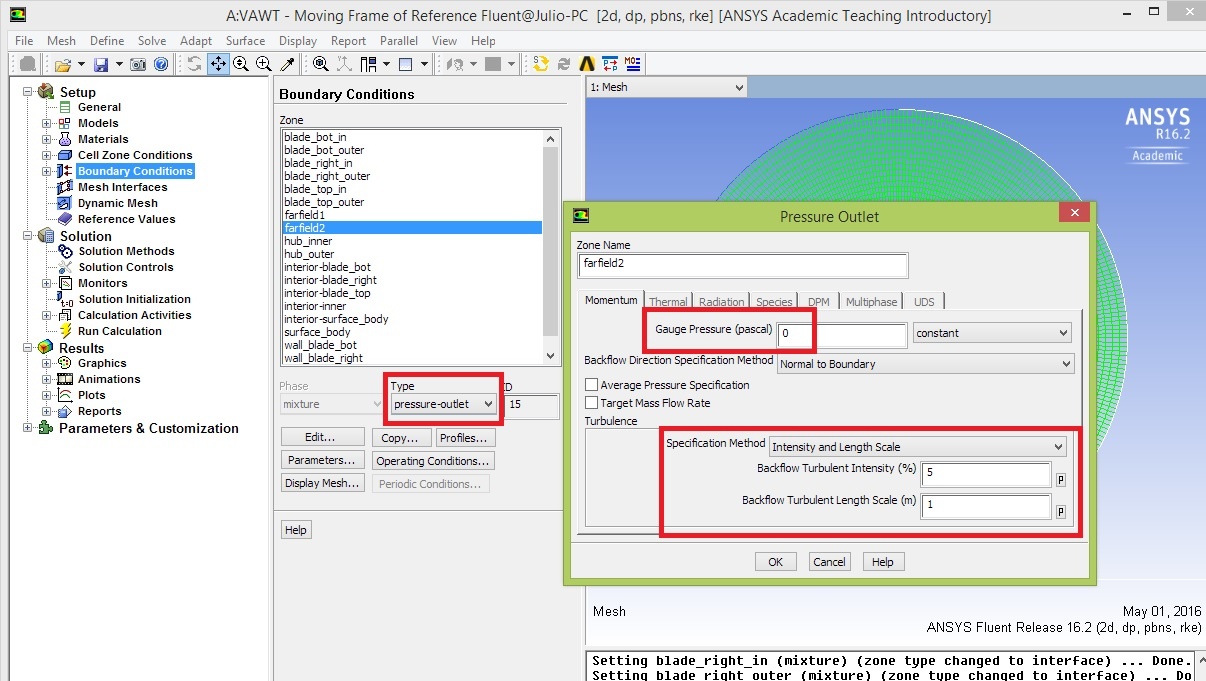The height and width of the screenshot is (681, 1206).
Task: Click the open file folder toolbar icon
Action: point(62,64)
